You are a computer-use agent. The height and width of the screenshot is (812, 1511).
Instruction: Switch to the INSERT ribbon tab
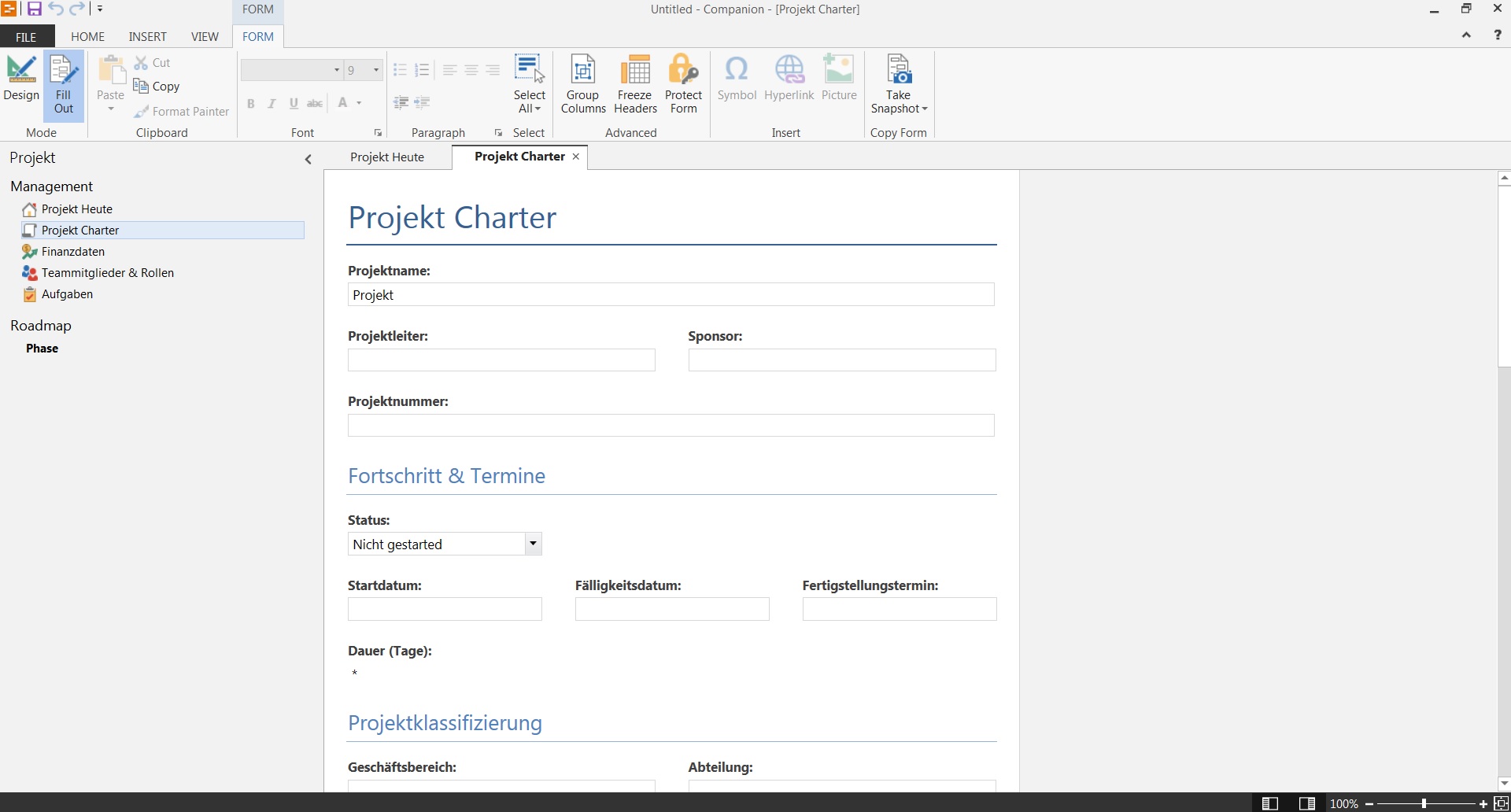tap(147, 37)
